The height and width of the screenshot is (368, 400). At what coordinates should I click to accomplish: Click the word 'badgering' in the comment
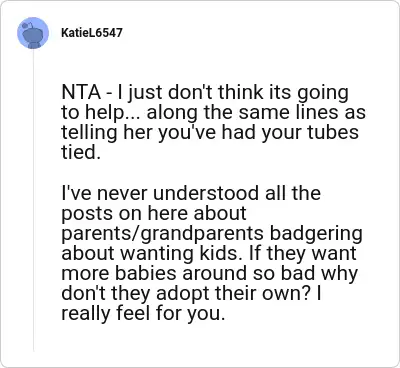tap(316, 235)
